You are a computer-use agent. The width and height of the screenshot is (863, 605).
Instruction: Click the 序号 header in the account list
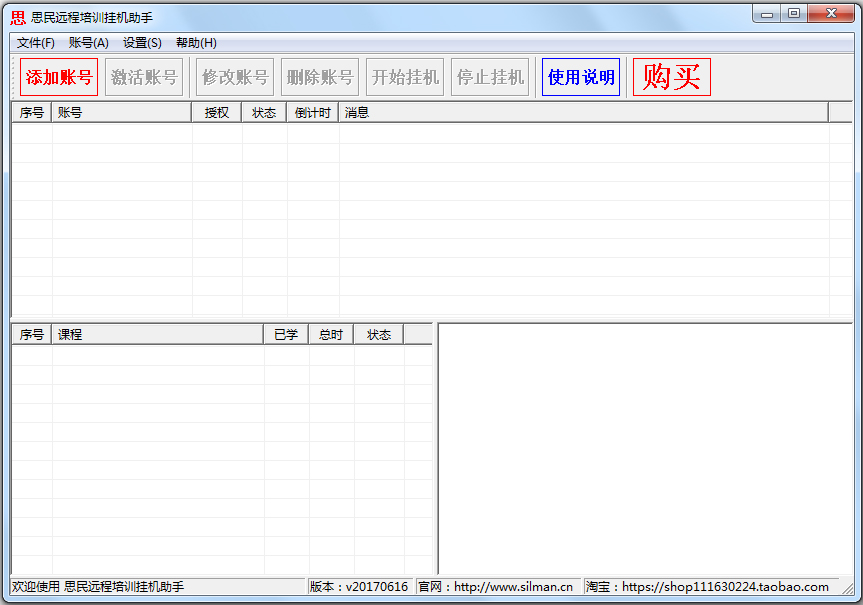[31, 112]
